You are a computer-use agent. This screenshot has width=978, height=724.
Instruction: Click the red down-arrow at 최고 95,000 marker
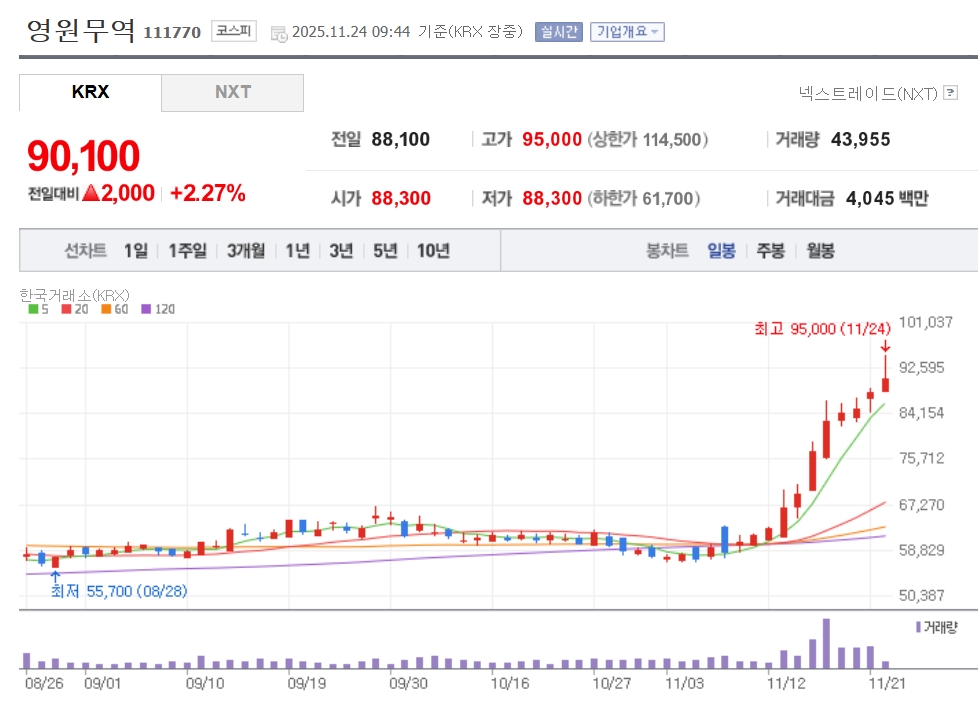885,346
